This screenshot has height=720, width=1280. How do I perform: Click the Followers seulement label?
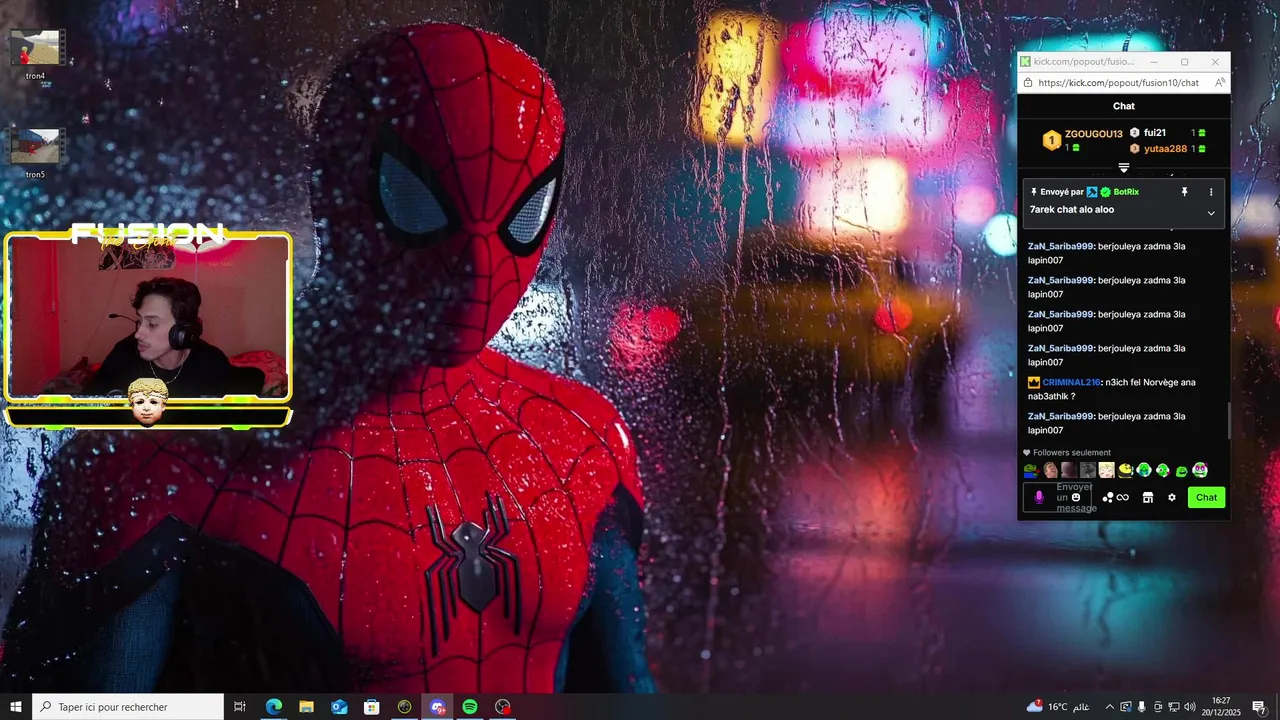1071,453
